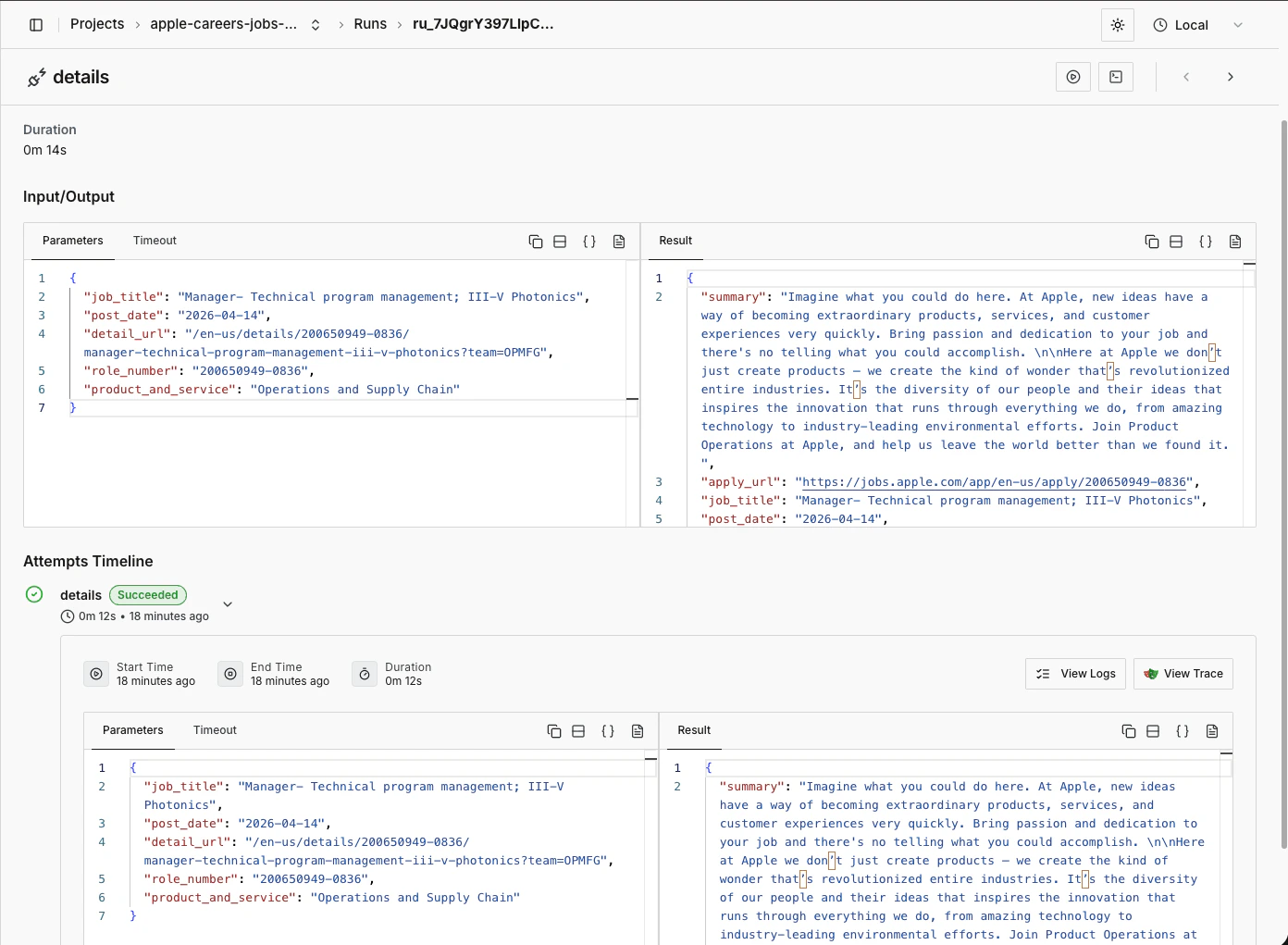Copy the Input/Output parameters JSON
Image resolution: width=1288 pixels, height=945 pixels.
(x=536, y=242)
